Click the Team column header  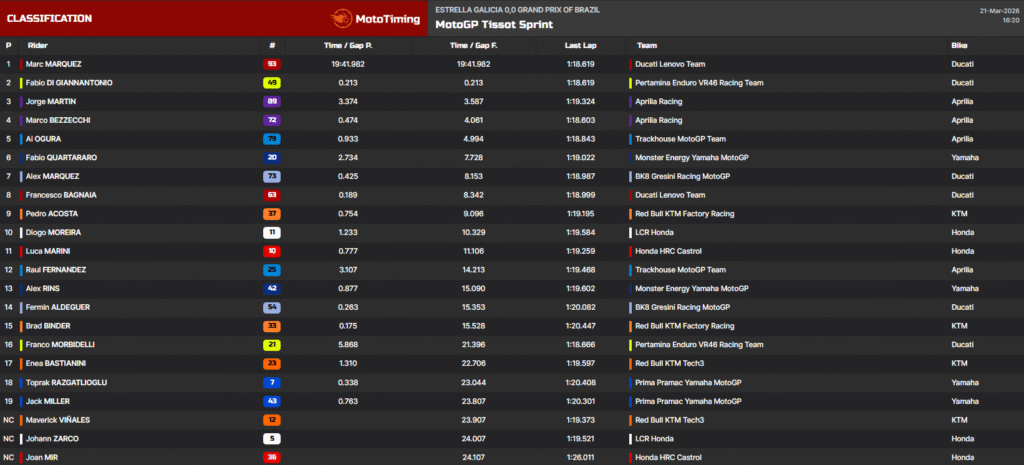[646, 45]
